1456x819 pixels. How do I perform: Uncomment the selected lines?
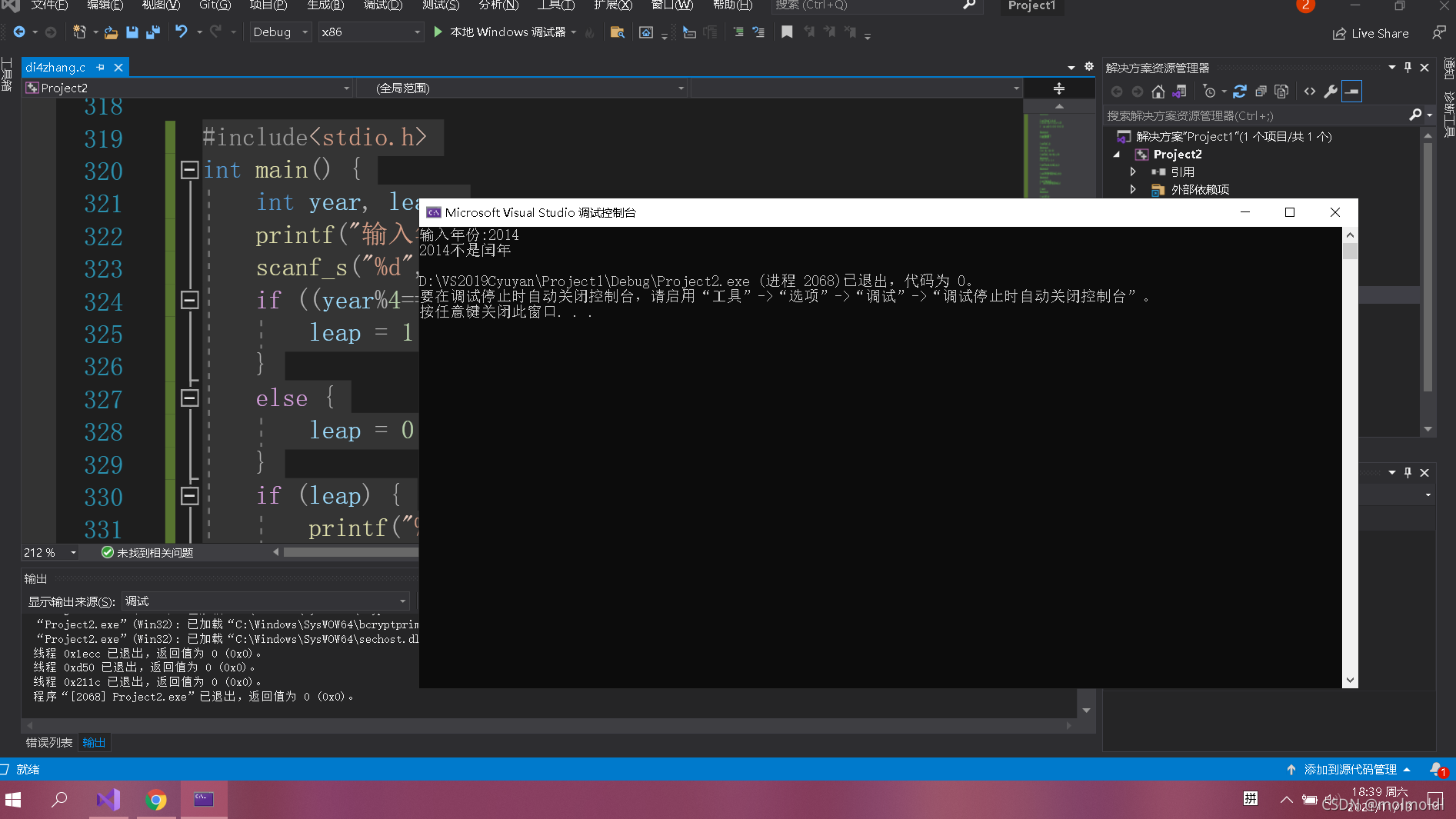758,32
